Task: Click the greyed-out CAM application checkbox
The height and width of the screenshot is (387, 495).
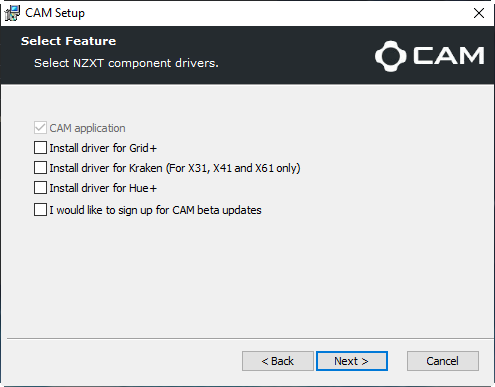Action: point(40,128)
